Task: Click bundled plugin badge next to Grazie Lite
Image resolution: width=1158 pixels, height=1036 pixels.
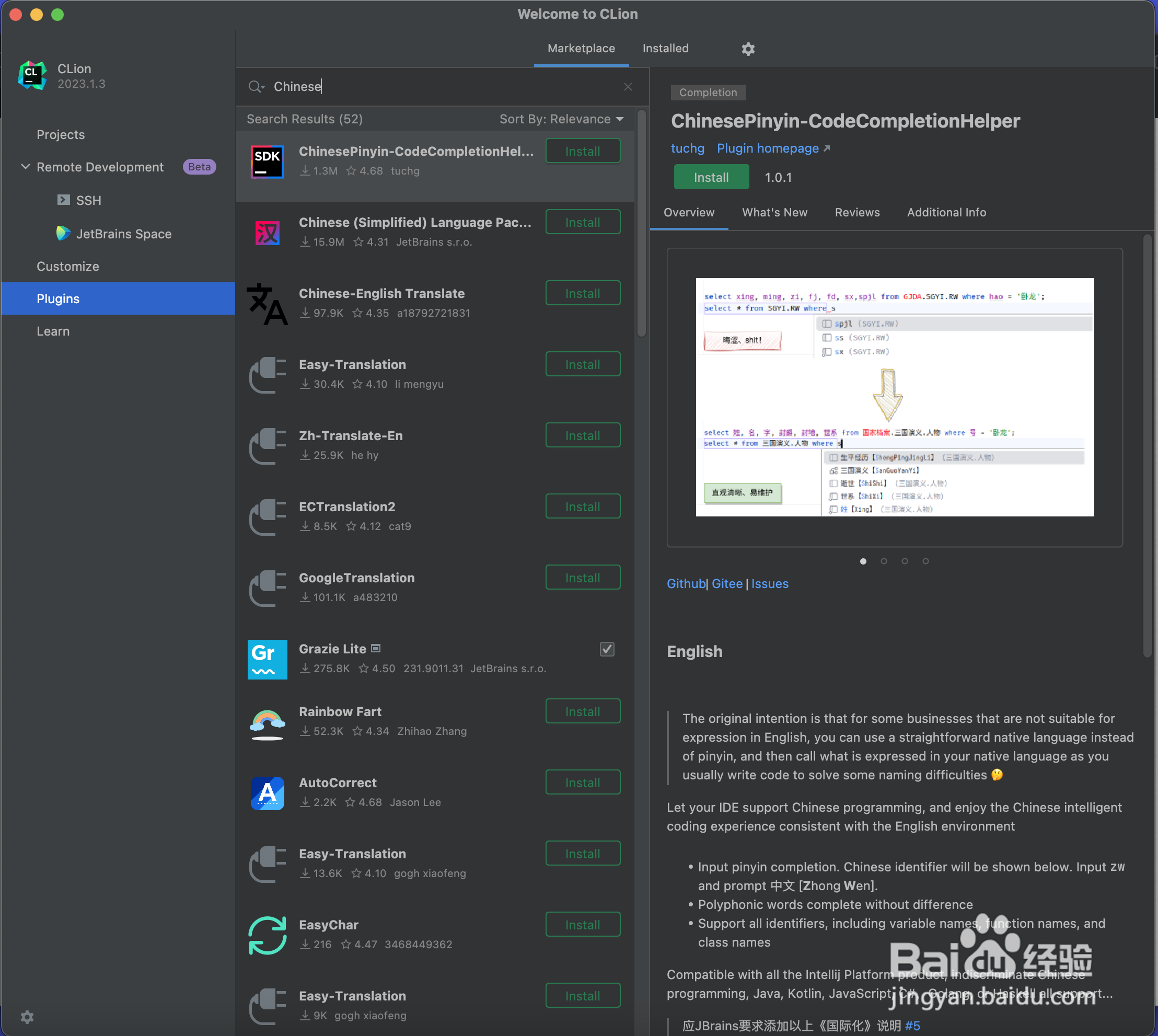Action: point(376,648)
